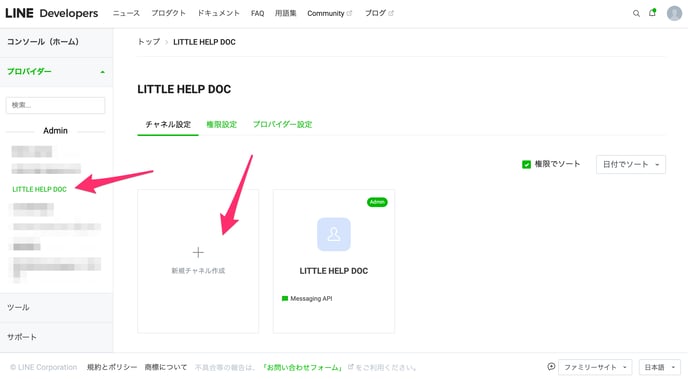
Task: Click the external link icon beside Community
Action: coord(350,13)
